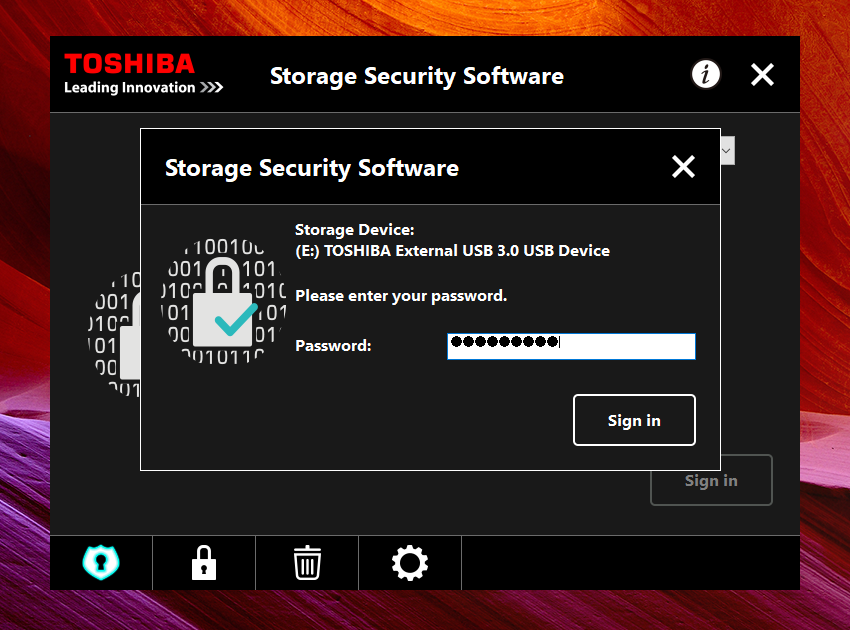The width and height of the screenshot is (850, 630).
Task: Expand the device dropdown behind the dialog
Action: pos(727,151)
